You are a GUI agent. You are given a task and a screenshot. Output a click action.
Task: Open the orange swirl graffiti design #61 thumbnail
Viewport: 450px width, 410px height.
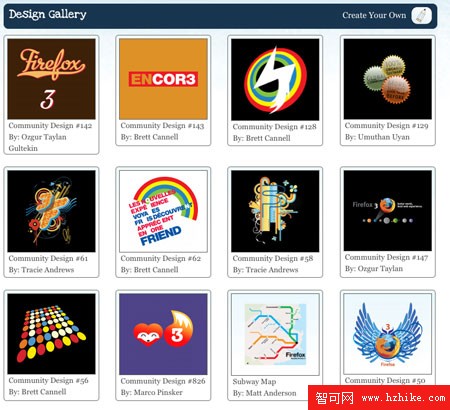click(51, 211)
